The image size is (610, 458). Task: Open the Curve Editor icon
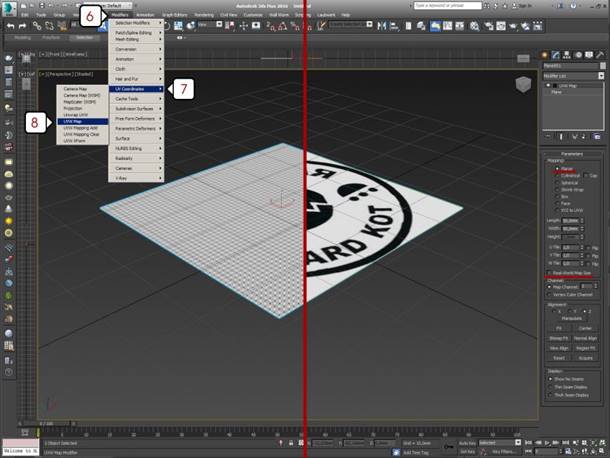tap(448, 26)
